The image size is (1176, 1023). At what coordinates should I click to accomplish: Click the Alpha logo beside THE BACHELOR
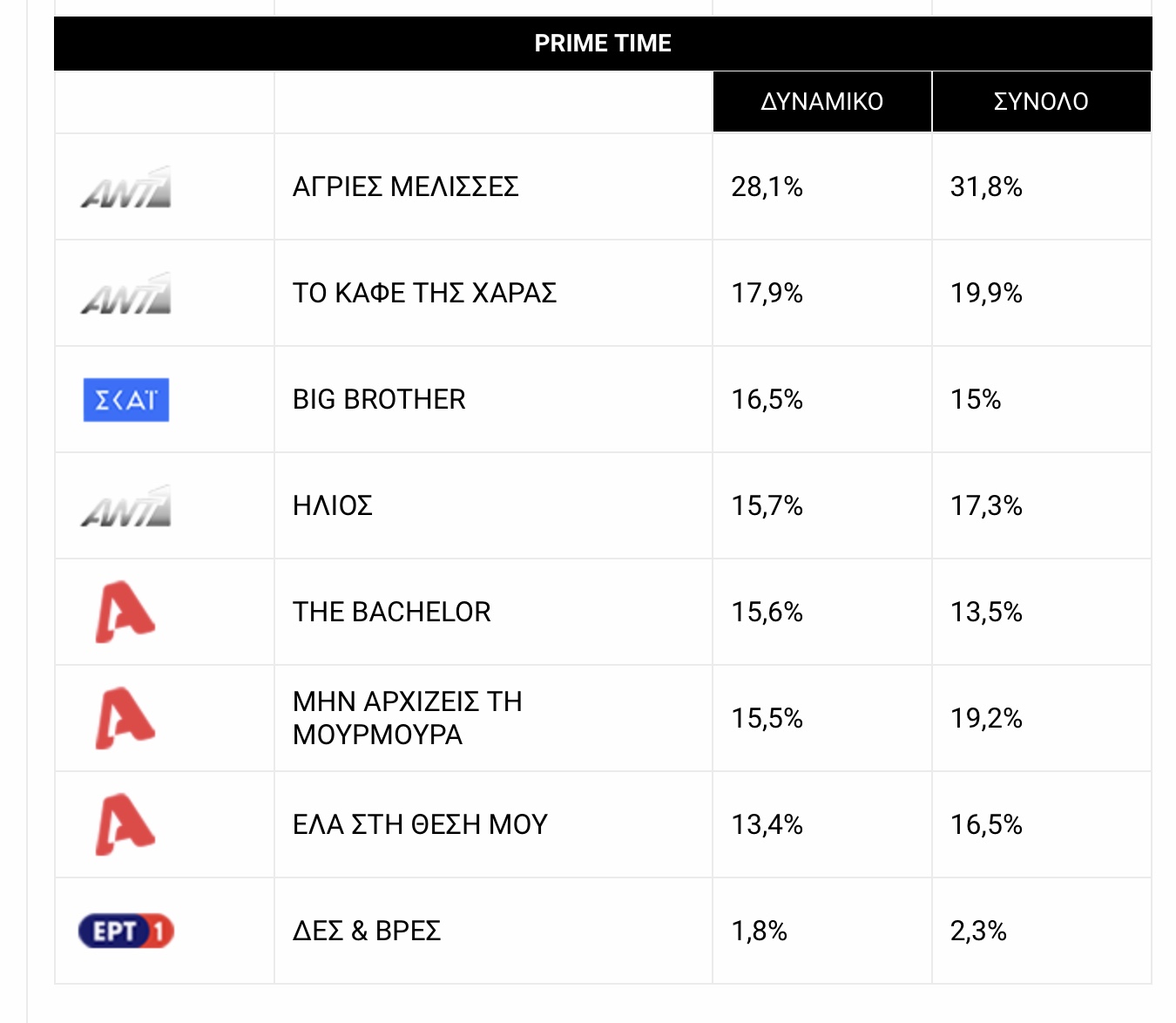tap(125, 613)
